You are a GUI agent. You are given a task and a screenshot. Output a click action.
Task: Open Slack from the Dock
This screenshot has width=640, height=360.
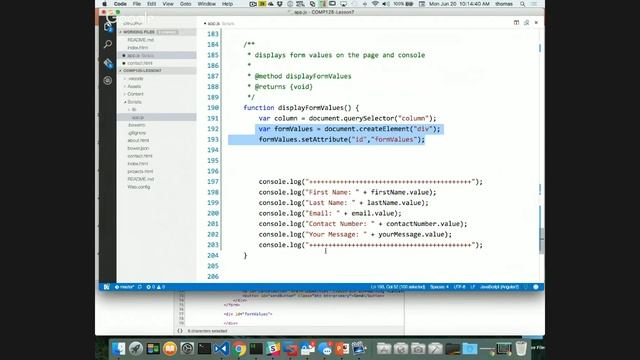click(273, 349)
